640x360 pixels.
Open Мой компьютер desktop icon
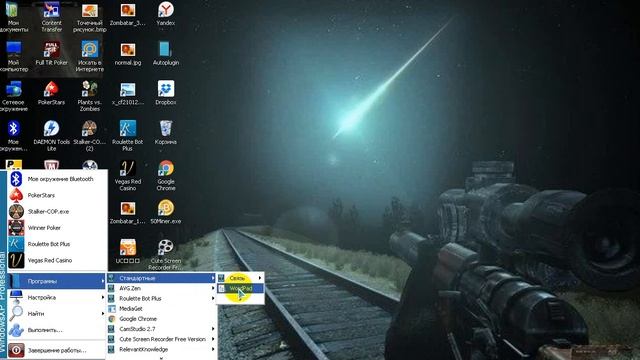[13, 56]
